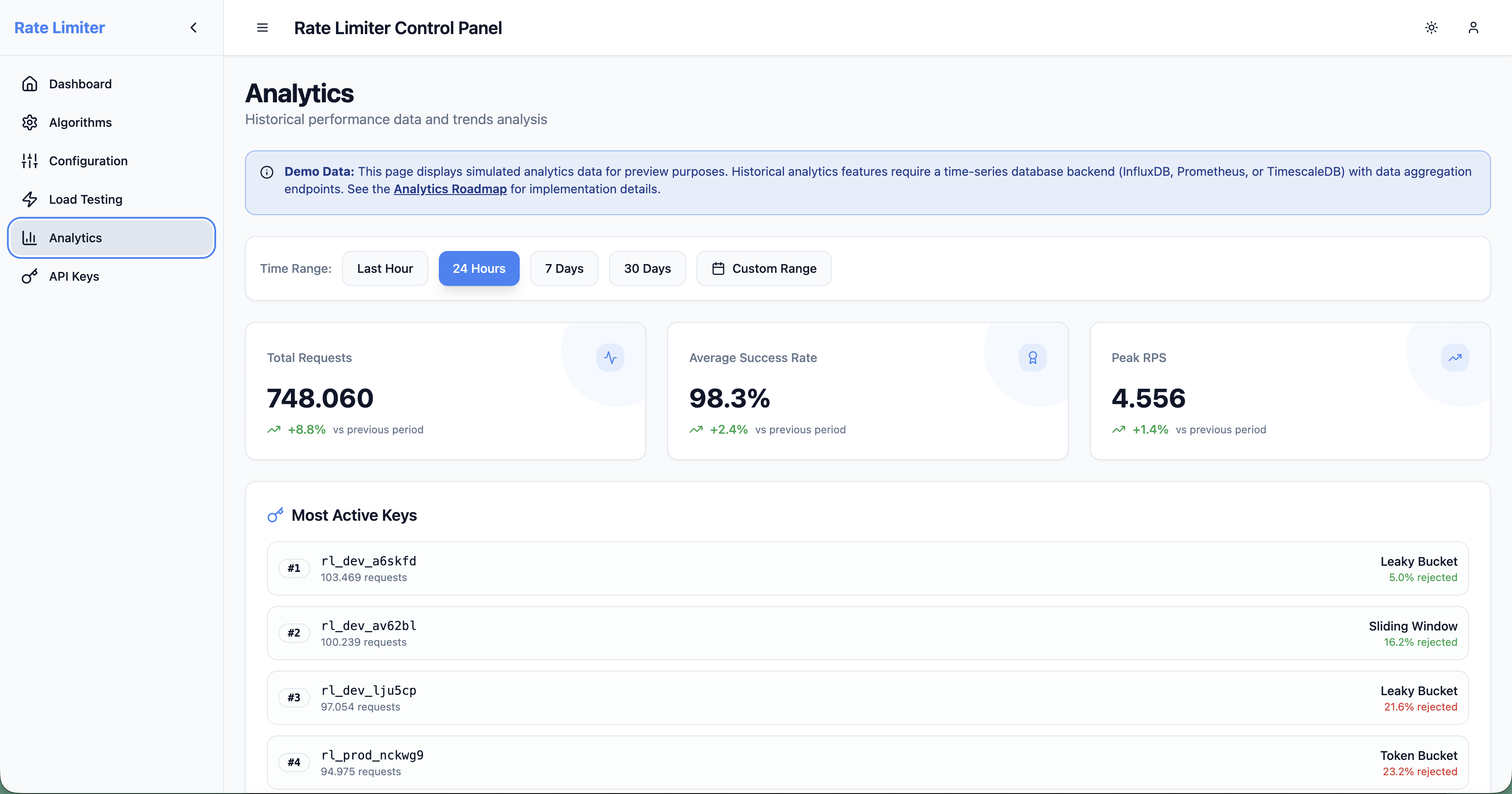Click Sliding Window algorithm label
The height and width of the screenshot is (794, 1512).
point(1413,626)
